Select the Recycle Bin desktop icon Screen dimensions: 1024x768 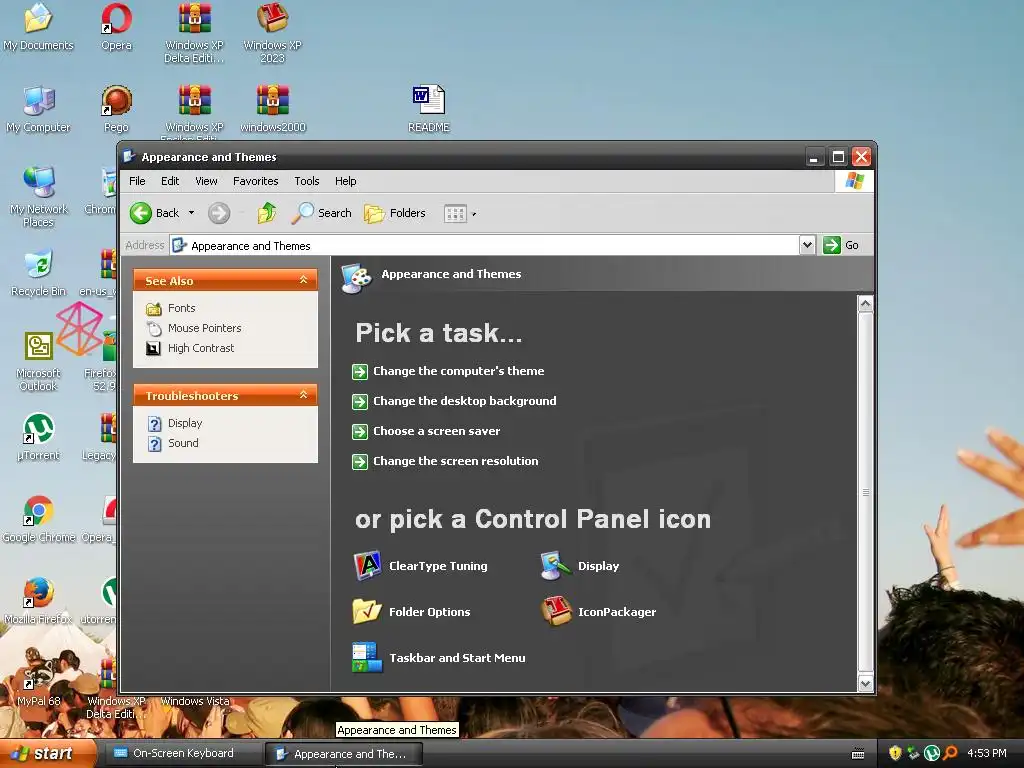(39, 273)
